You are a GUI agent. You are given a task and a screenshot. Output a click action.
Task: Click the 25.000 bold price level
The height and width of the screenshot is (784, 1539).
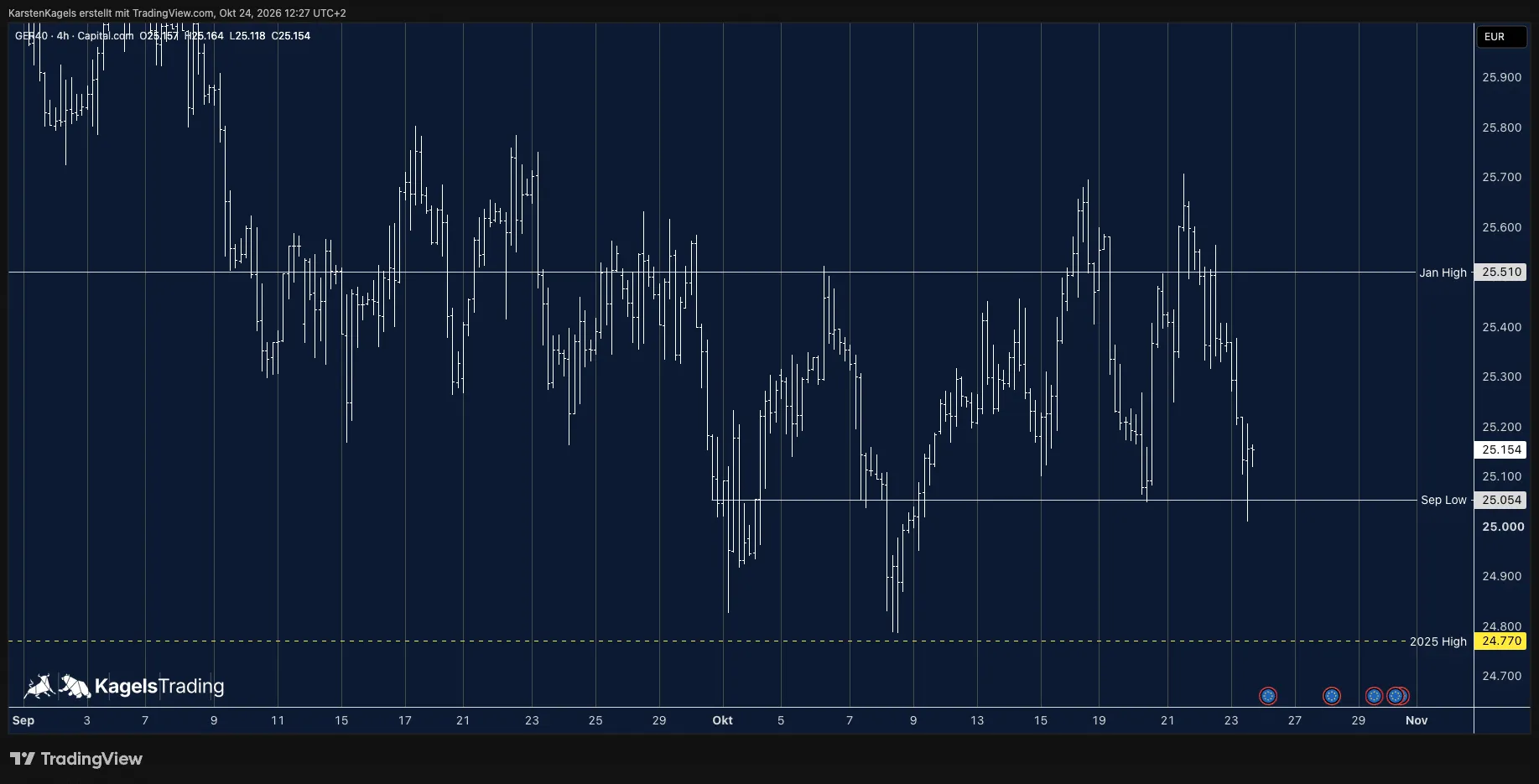pyautogui.click(x=1503, y=527)
